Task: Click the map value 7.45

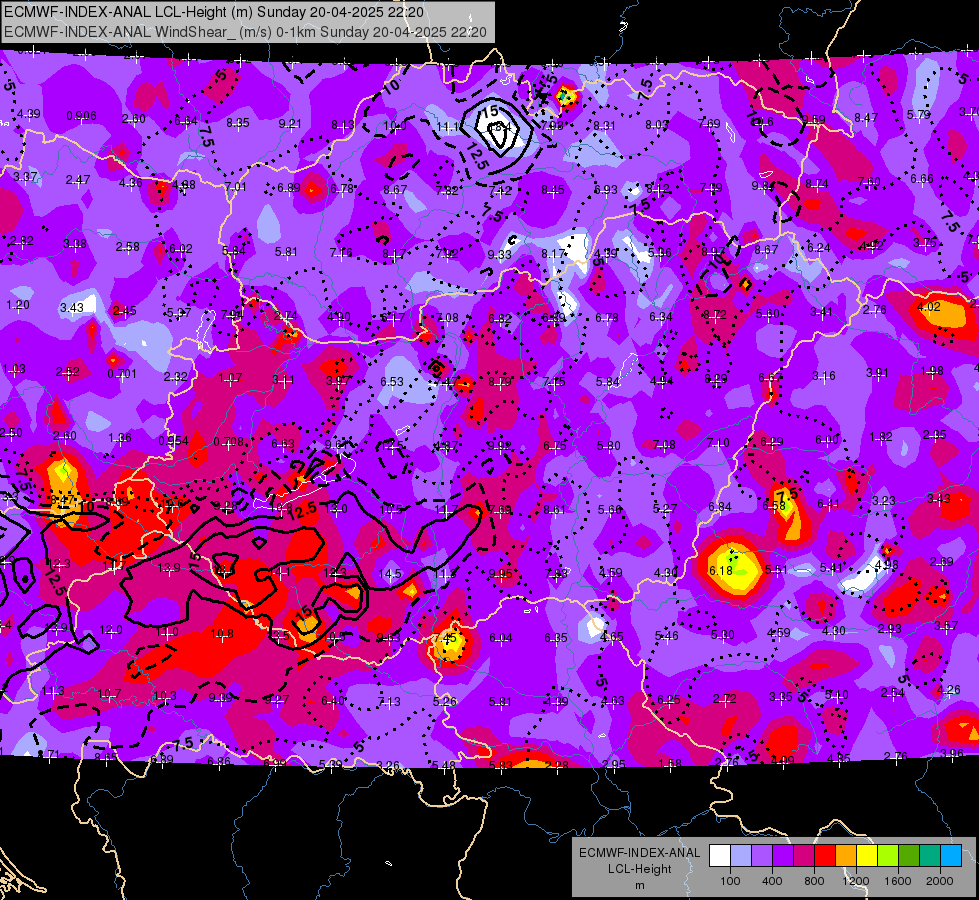Action: coord(445,638)
